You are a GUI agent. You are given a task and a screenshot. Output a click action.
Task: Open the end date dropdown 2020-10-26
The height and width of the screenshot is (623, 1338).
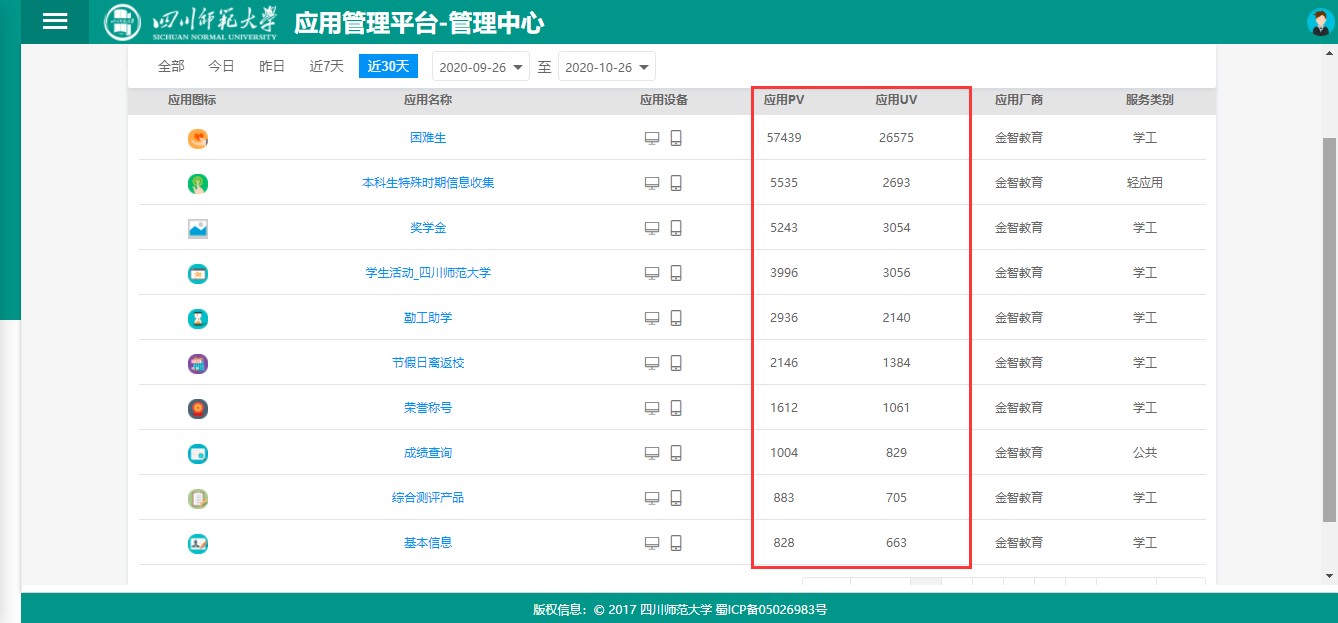click(x=607, y=67)
